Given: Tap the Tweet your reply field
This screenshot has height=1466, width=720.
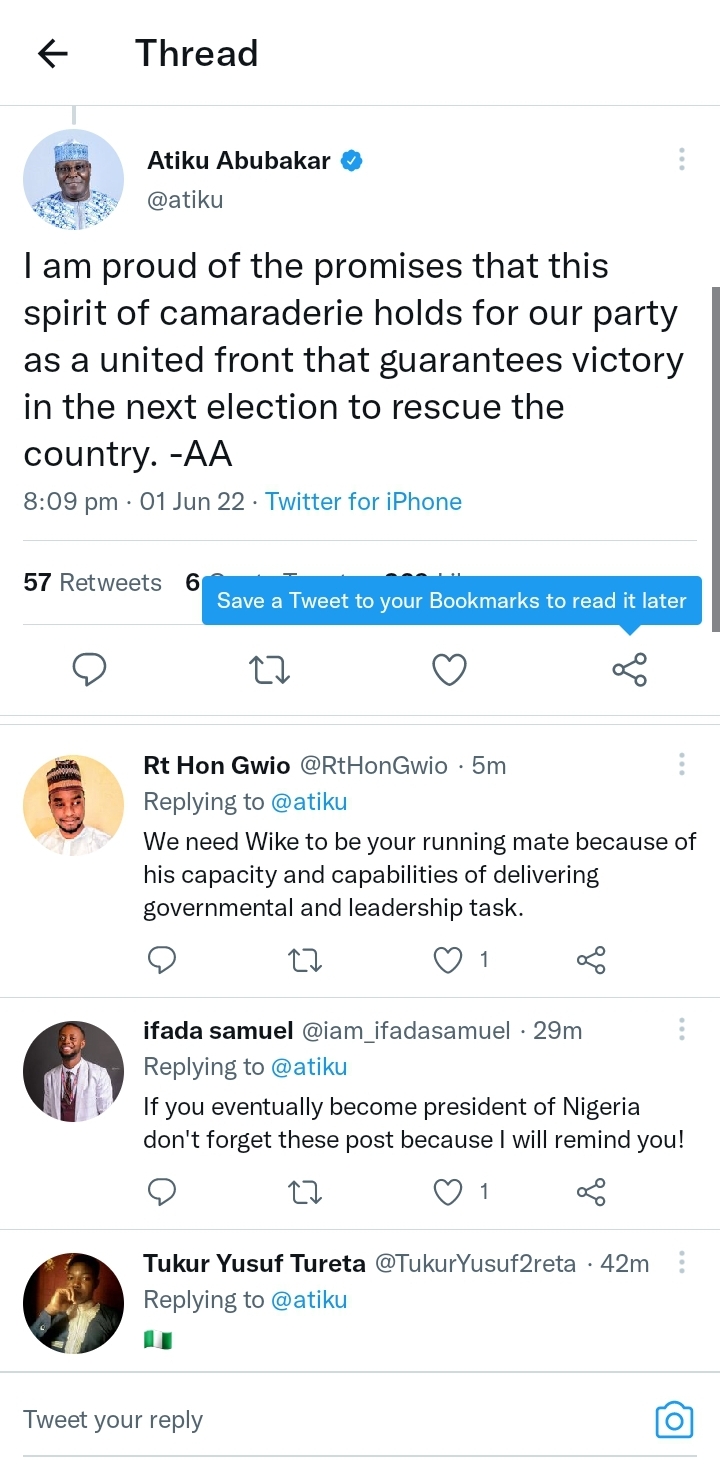Looking at the screenshot, I should coord(300,1420).
